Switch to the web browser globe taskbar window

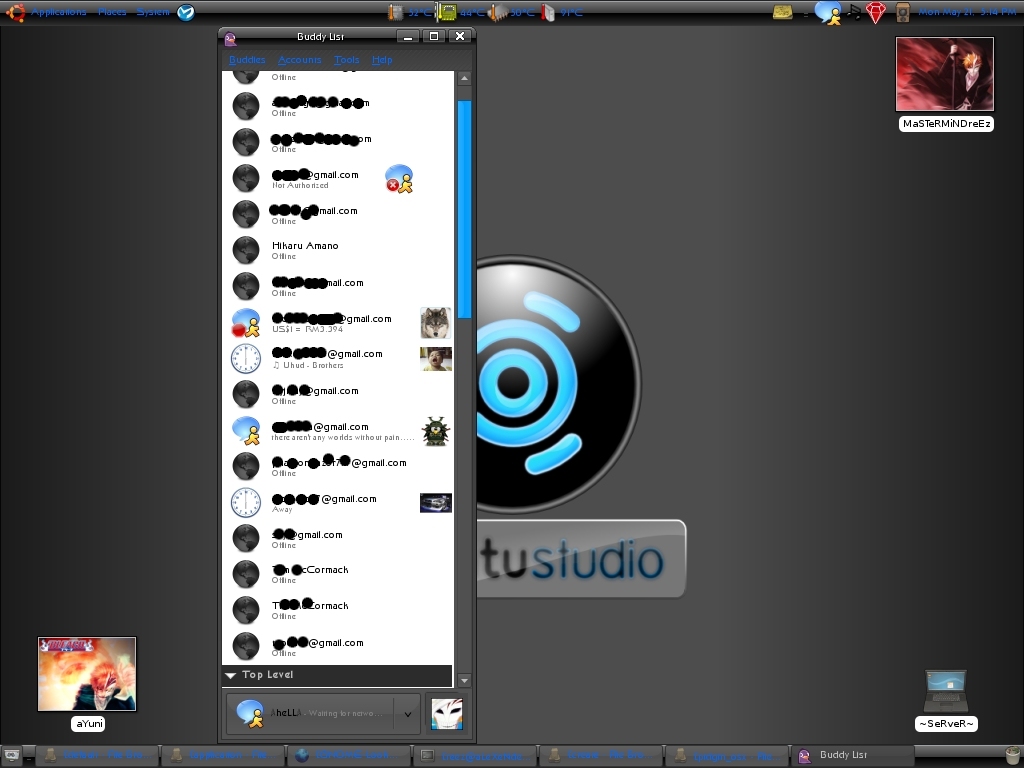click(349, 756)
